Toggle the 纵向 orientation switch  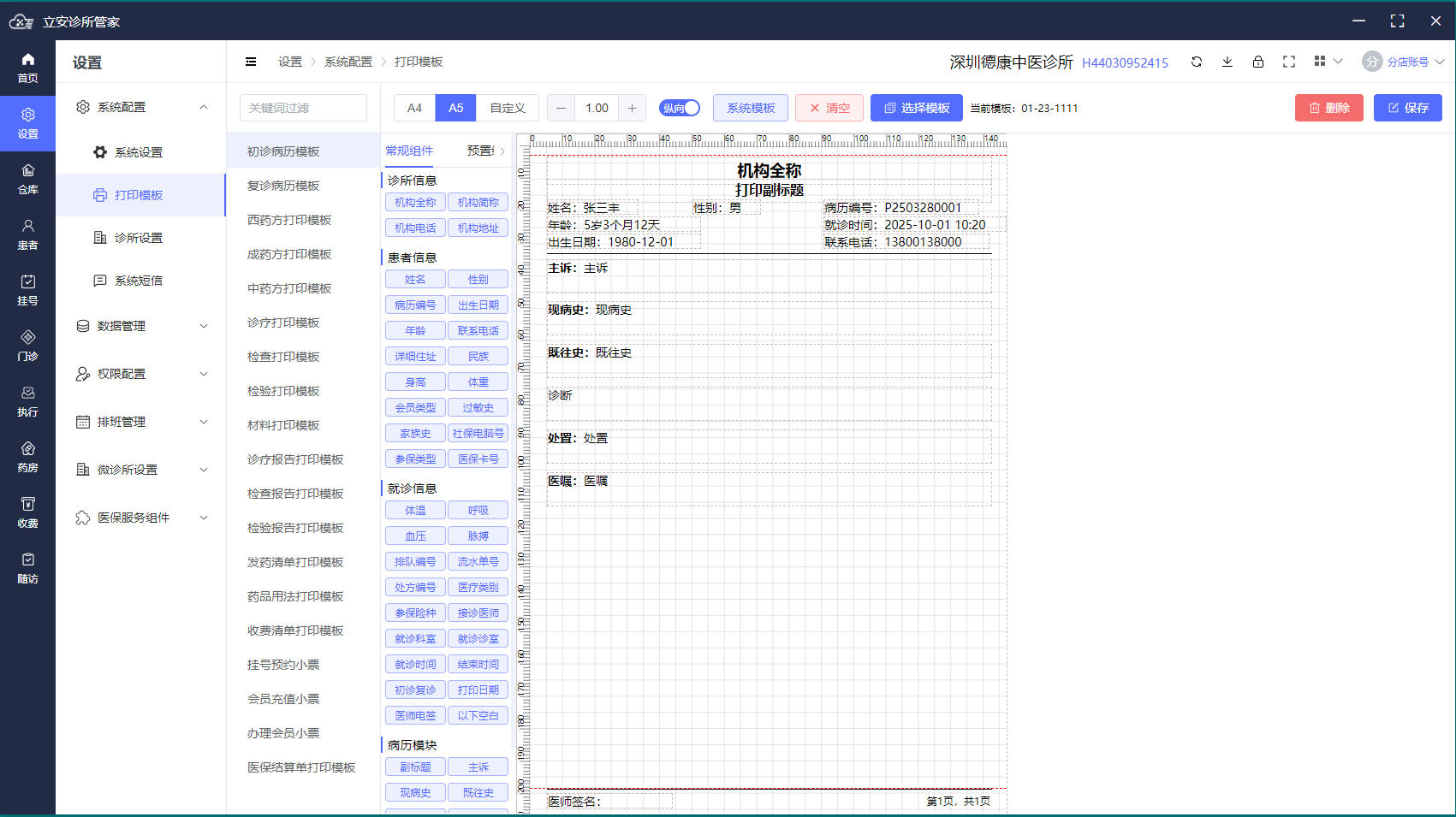click(680, 108)
